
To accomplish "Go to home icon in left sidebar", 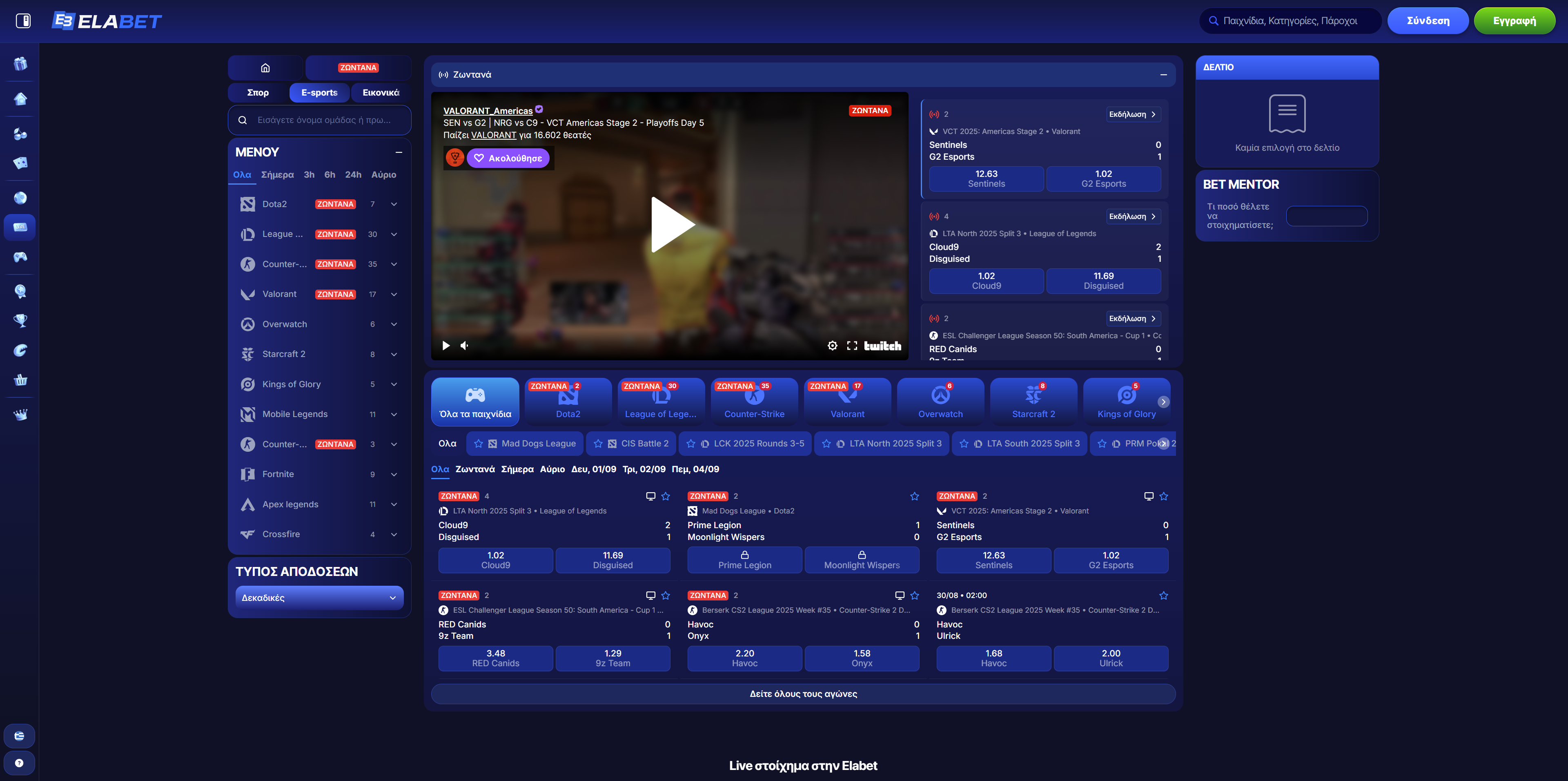I will point(20,98).
